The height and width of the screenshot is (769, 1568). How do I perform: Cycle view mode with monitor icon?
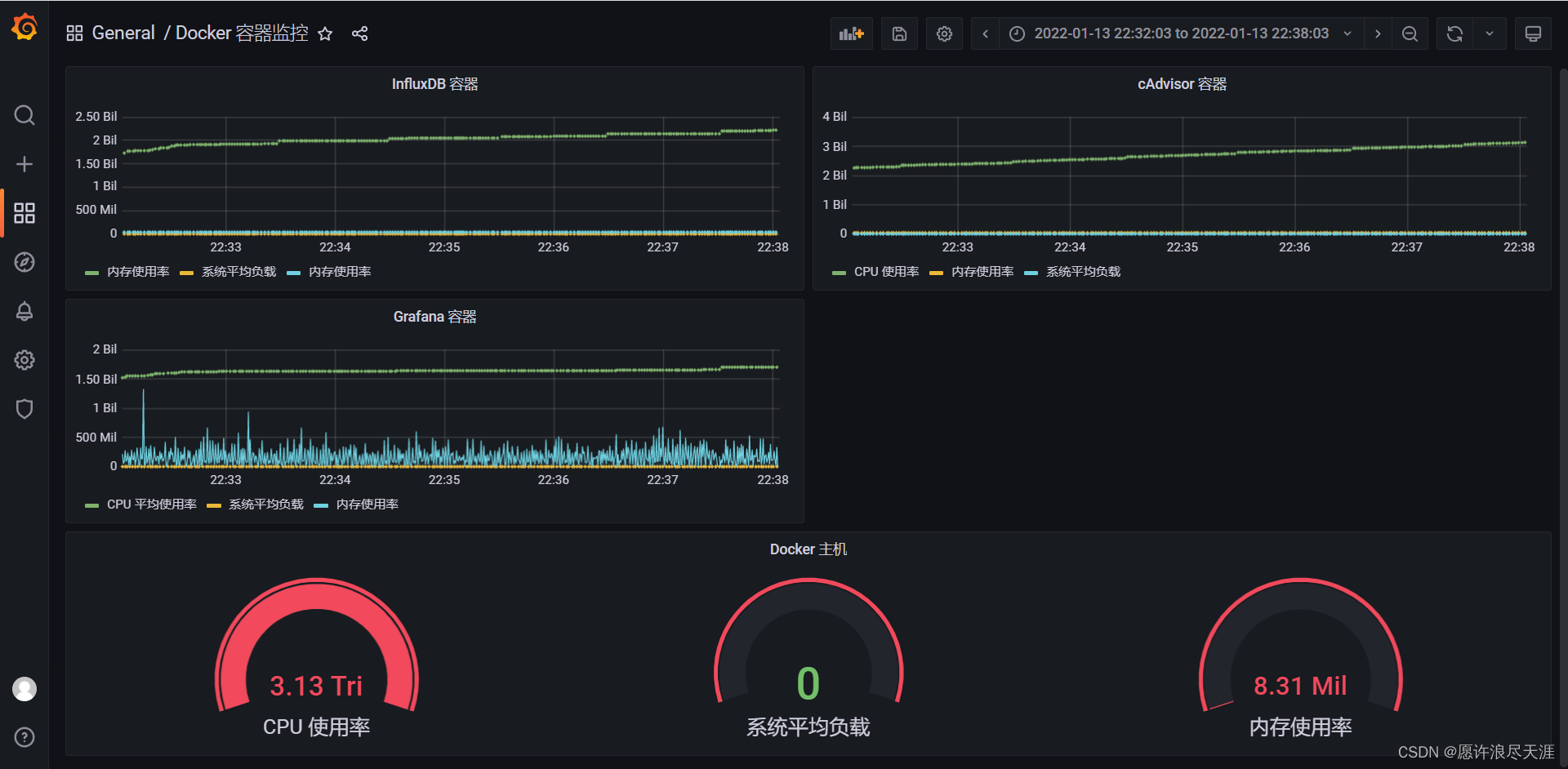click(x=1533, y=33)
